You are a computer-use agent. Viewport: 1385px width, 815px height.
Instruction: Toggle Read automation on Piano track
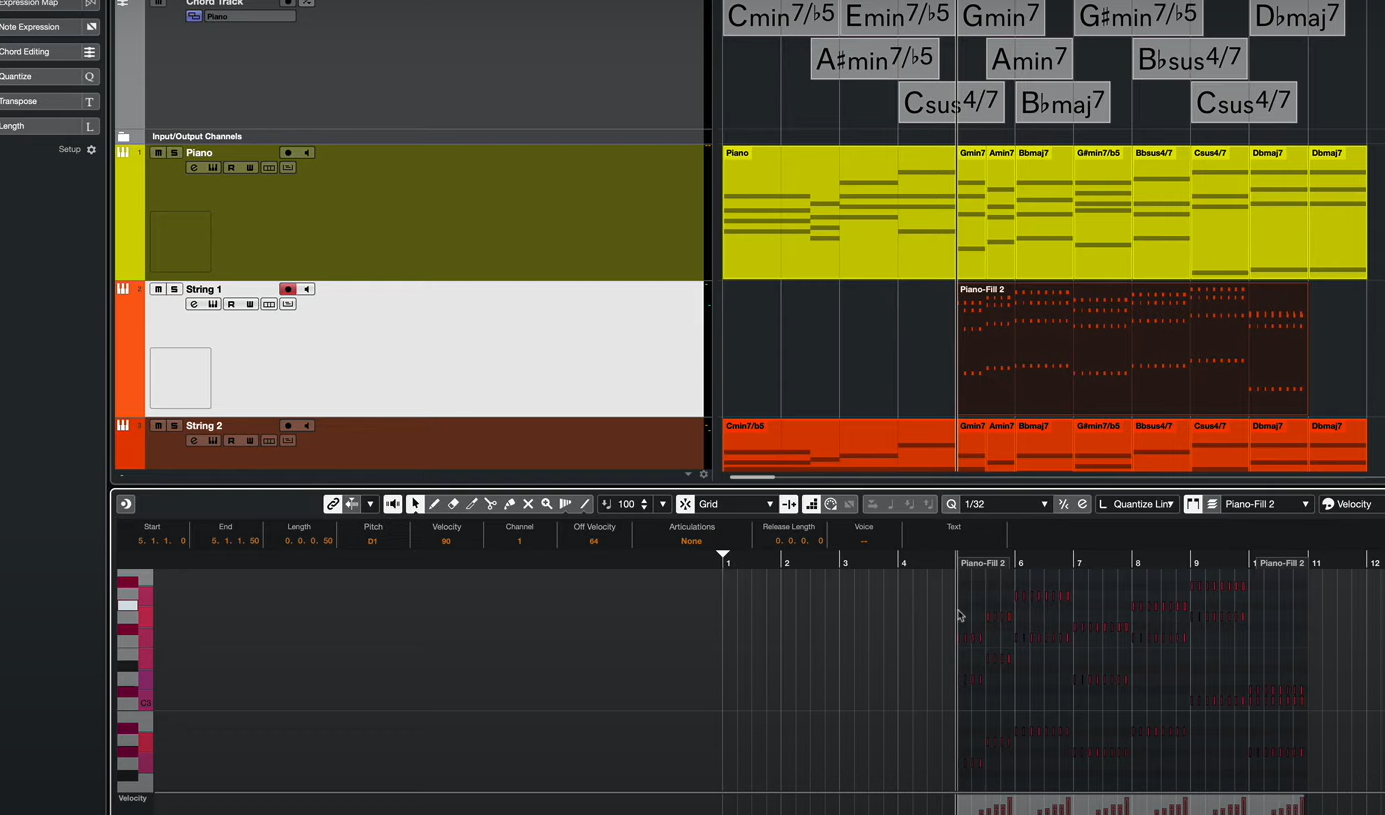[231, 168]
